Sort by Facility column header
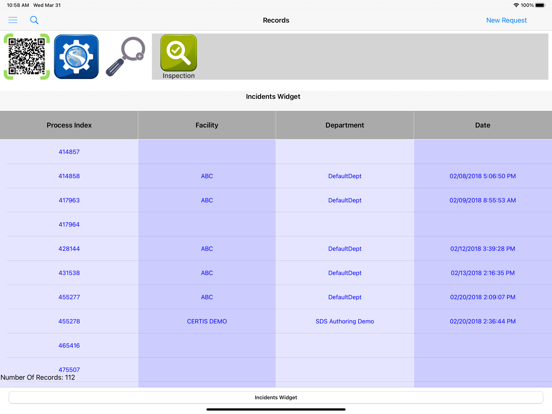 point(207,125)
